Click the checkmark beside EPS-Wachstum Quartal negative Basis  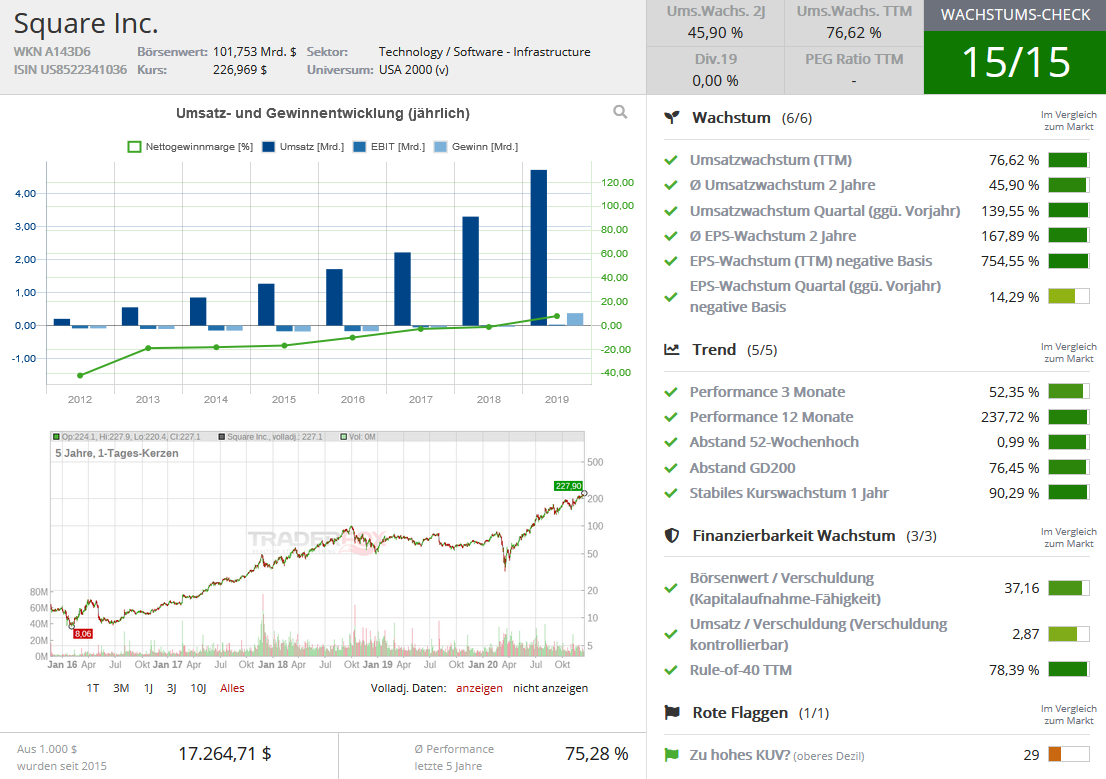point(671,297)
